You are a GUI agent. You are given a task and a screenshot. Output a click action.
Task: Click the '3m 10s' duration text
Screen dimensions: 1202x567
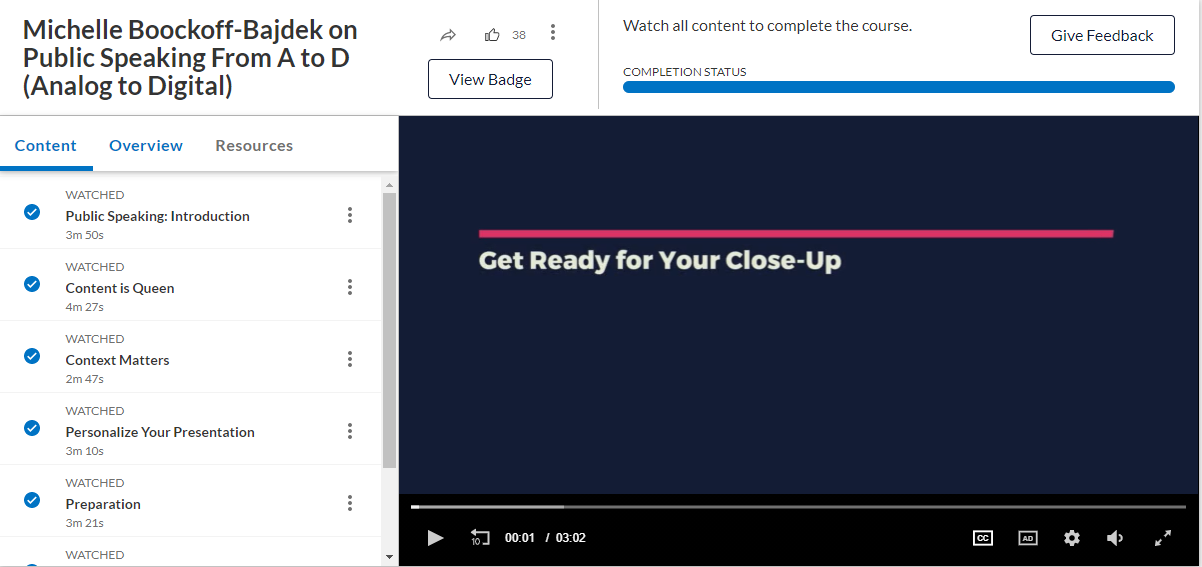coord(85,451)
